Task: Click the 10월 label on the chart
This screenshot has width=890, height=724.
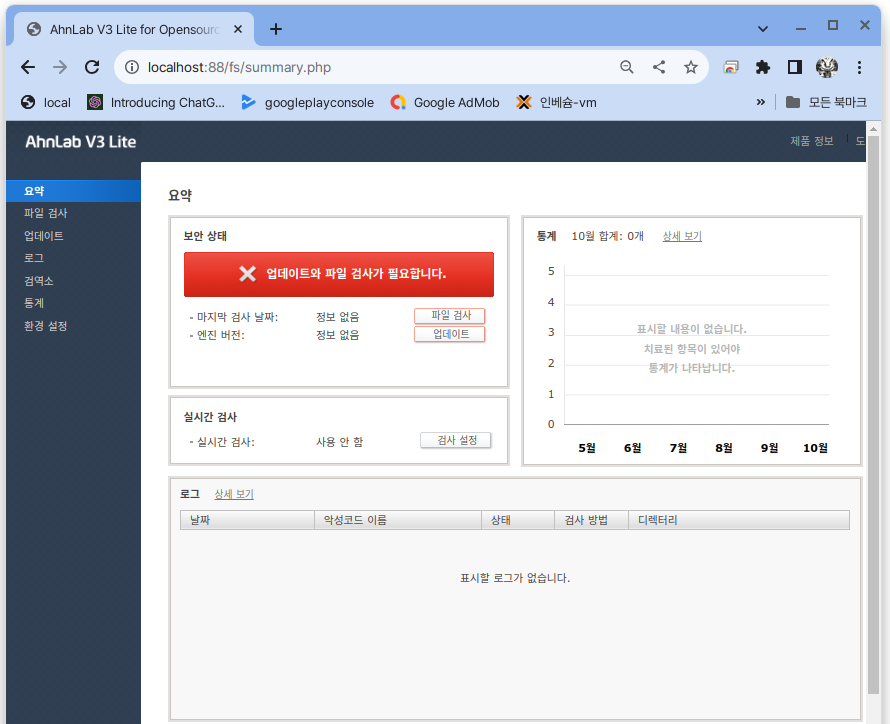Action: (815, 448)
